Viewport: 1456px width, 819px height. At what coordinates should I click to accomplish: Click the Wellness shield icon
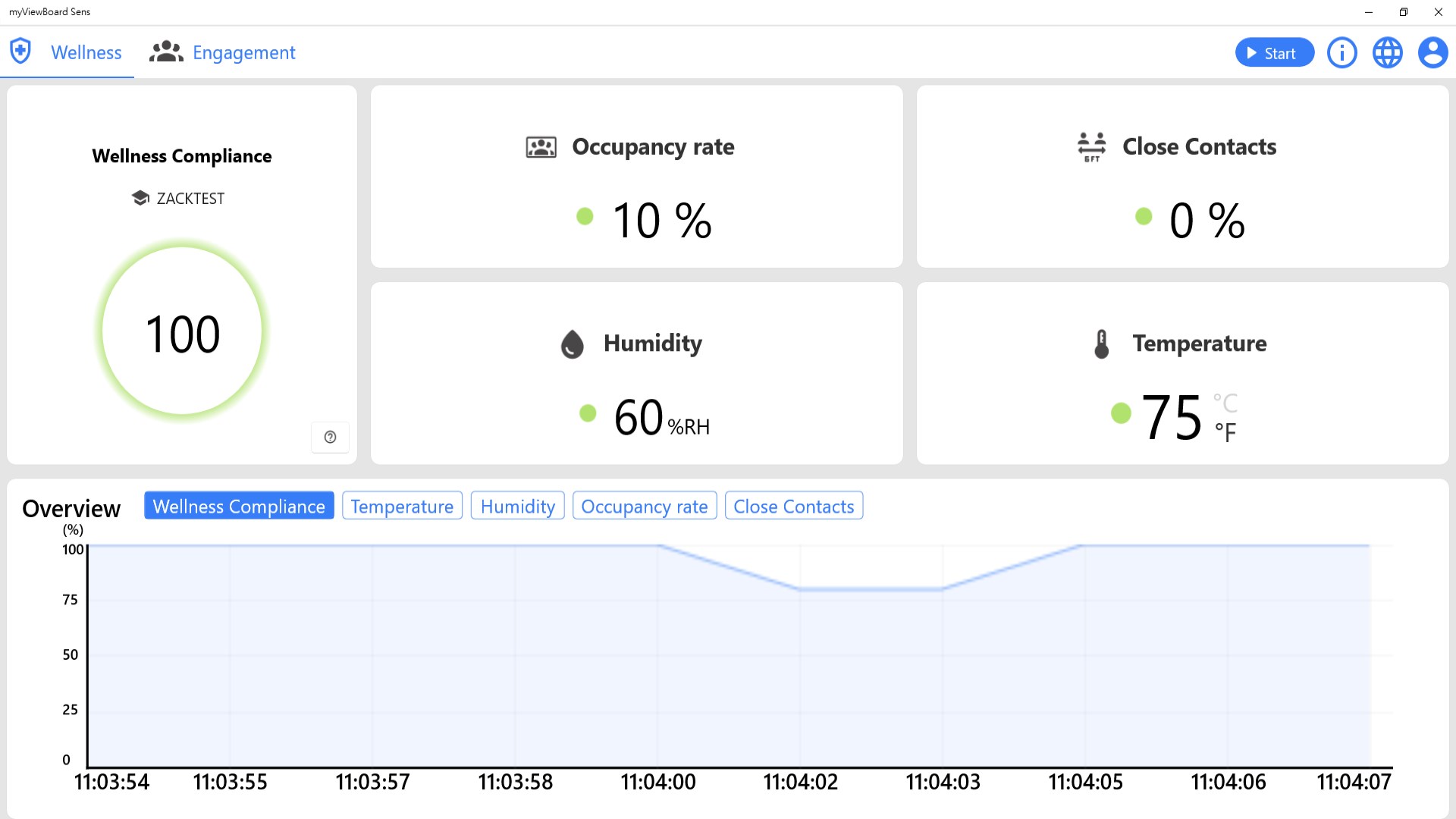(20, 52)
